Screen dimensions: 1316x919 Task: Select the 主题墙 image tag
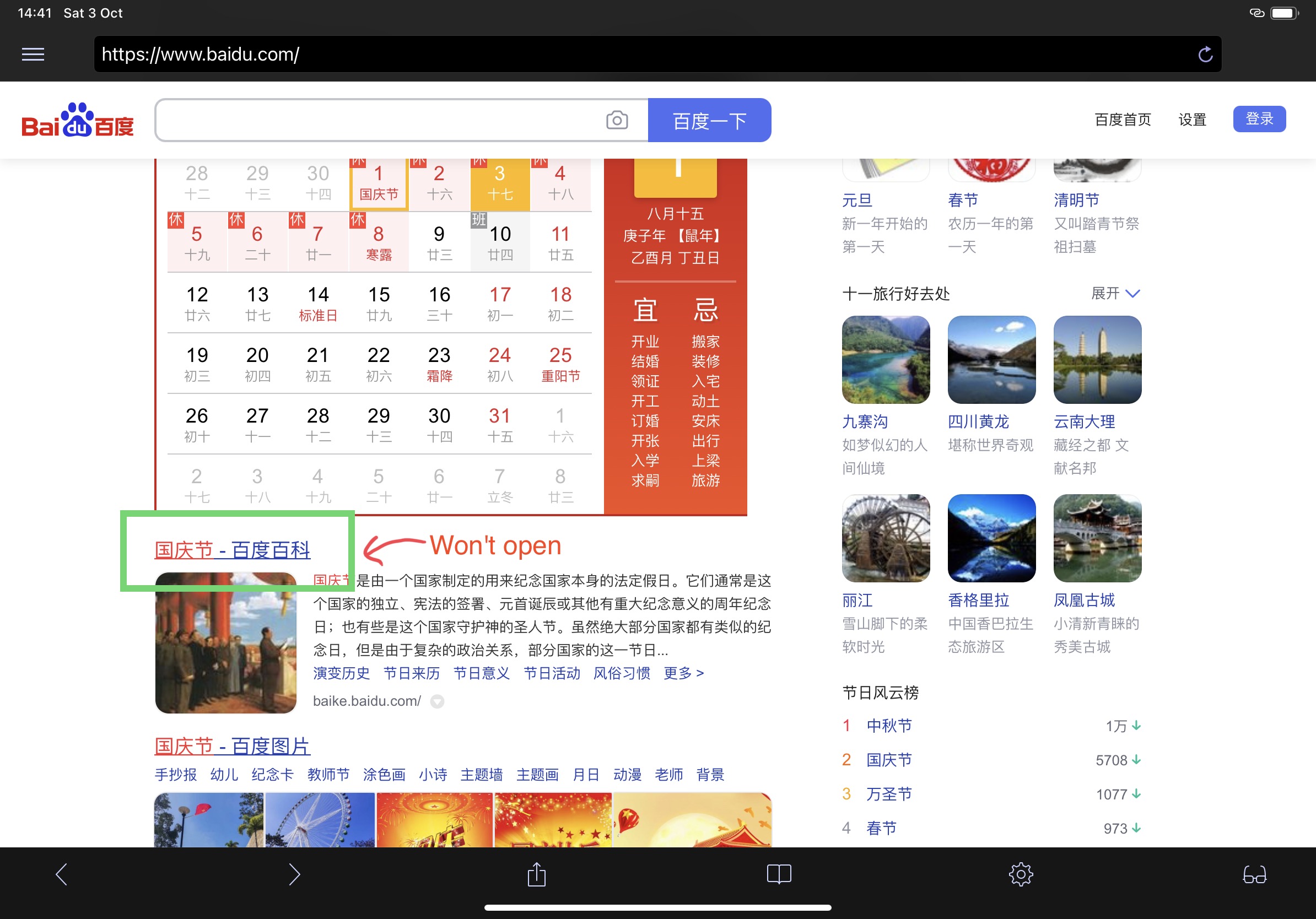(x=482, y=775)
